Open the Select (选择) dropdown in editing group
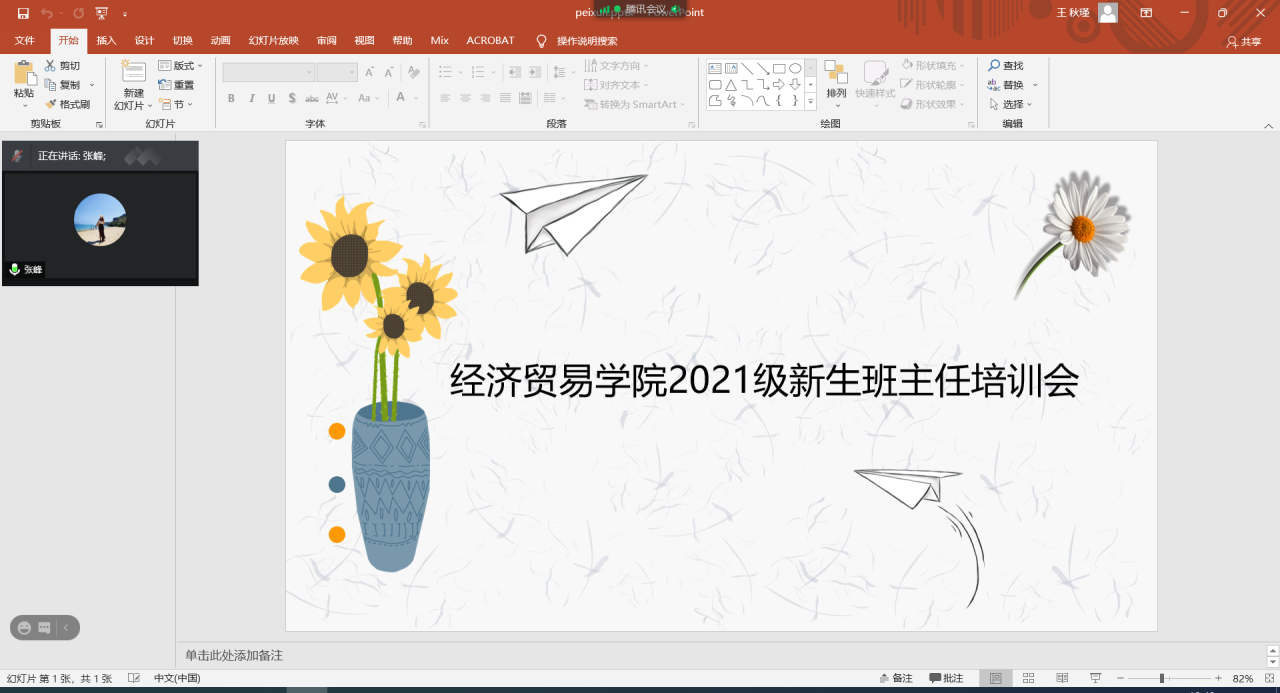Screen dimensions: 1280x693 1012,104
